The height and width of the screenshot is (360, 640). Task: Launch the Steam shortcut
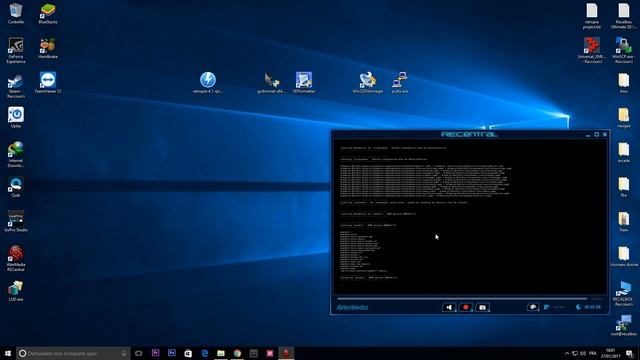point(16,85)
